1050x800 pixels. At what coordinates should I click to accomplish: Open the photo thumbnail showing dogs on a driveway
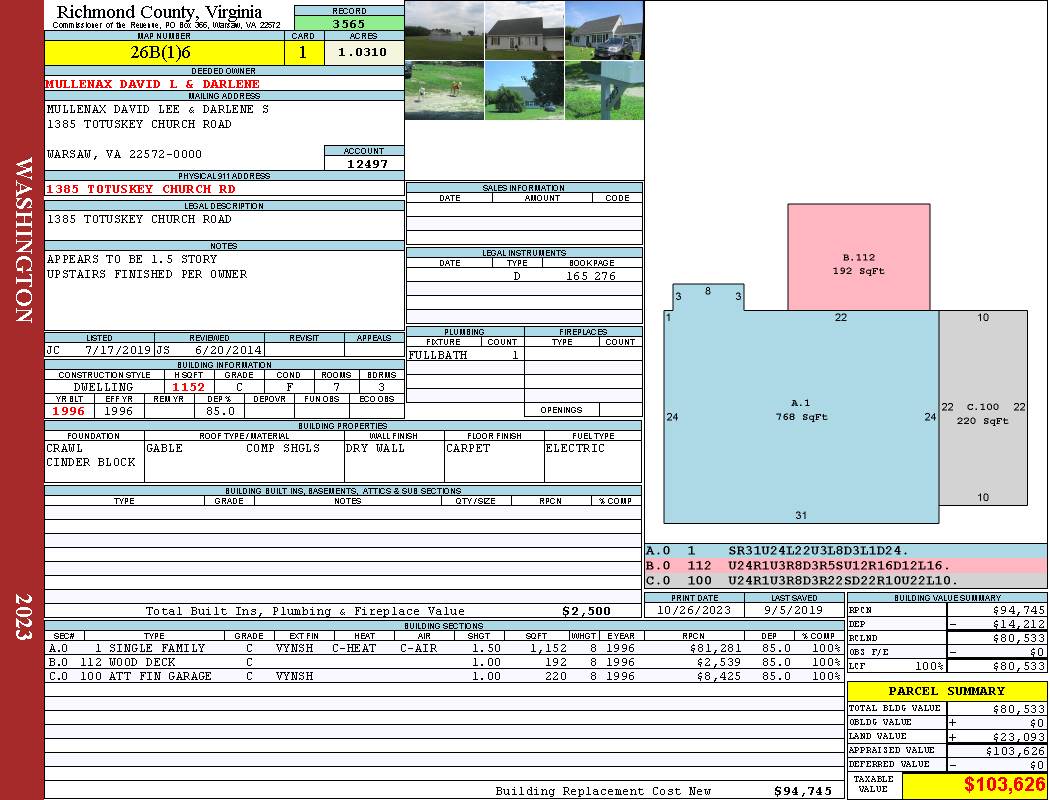444,90
